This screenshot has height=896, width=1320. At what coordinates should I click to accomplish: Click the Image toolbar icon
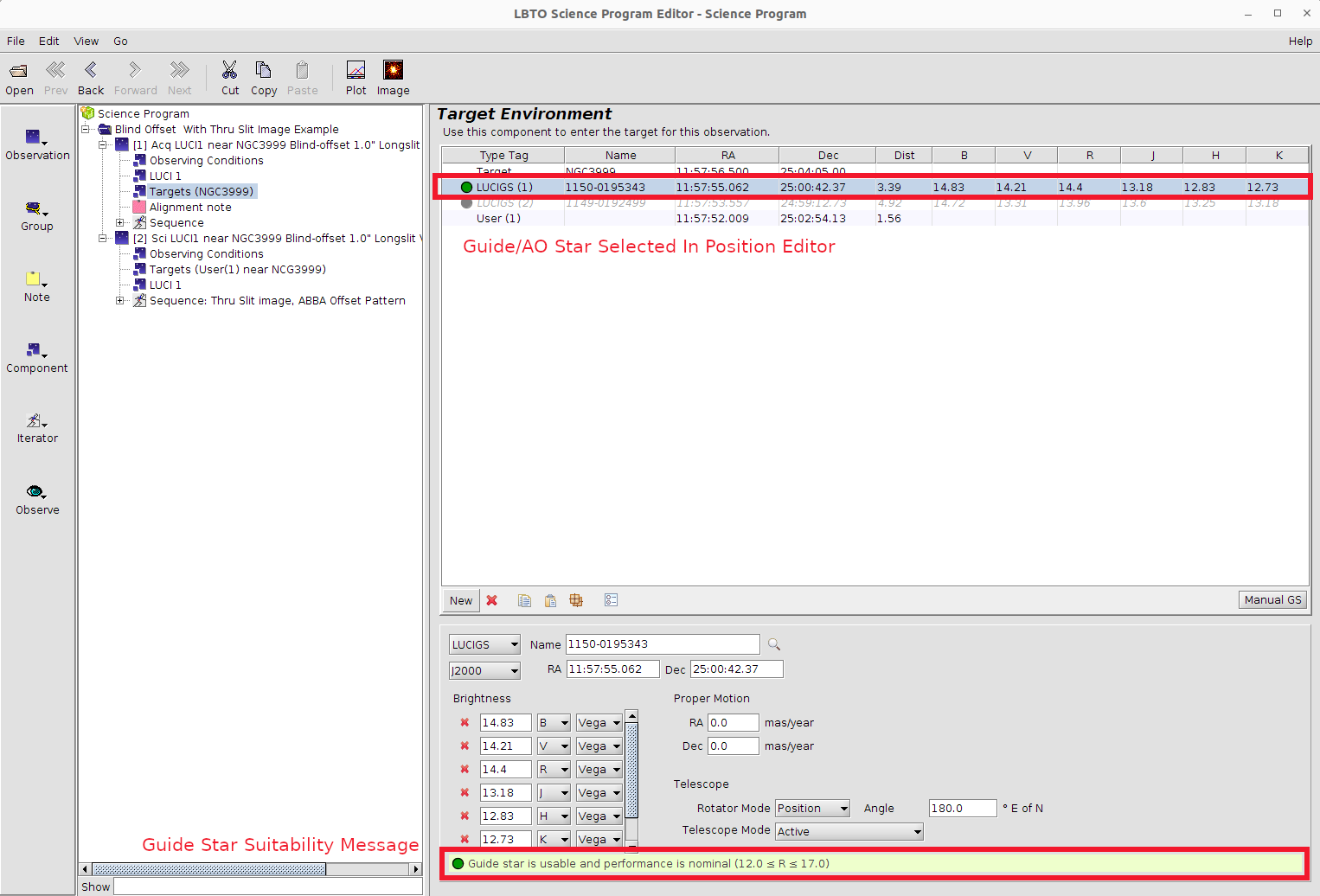coord(393,71)
